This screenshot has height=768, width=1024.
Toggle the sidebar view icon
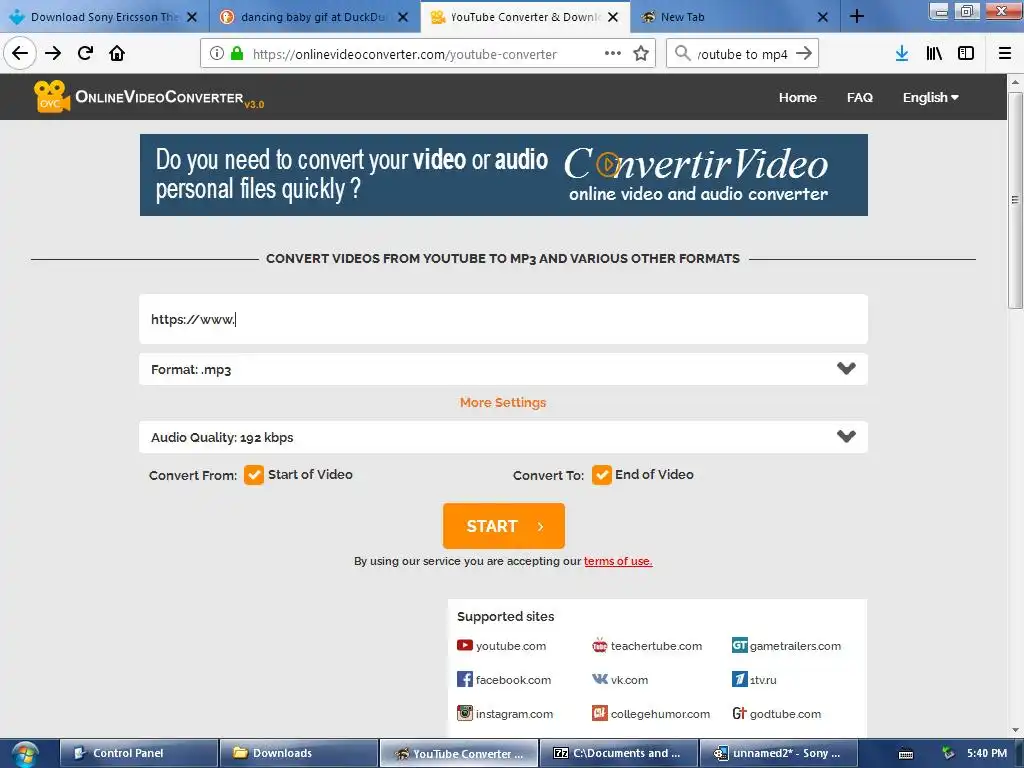966,54
